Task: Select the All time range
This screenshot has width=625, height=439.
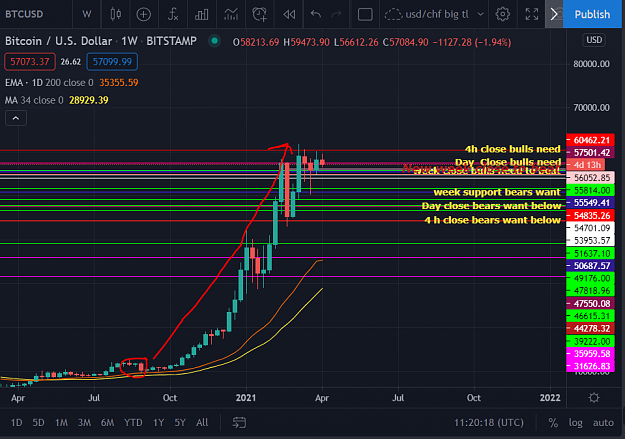Action: point(202,423)
